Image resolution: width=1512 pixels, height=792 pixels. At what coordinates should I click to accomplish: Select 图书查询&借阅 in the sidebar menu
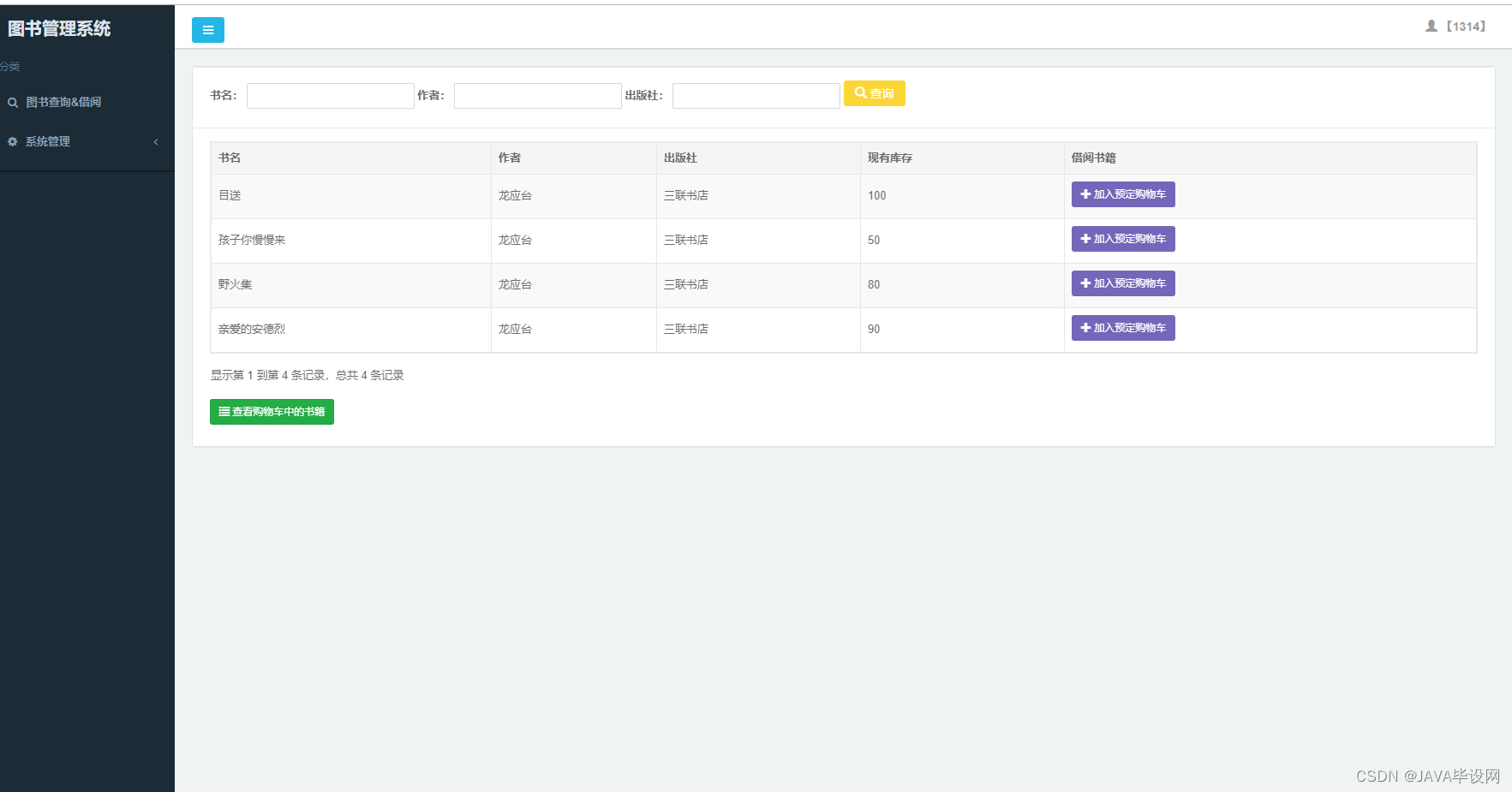click(x=63, y=102)
